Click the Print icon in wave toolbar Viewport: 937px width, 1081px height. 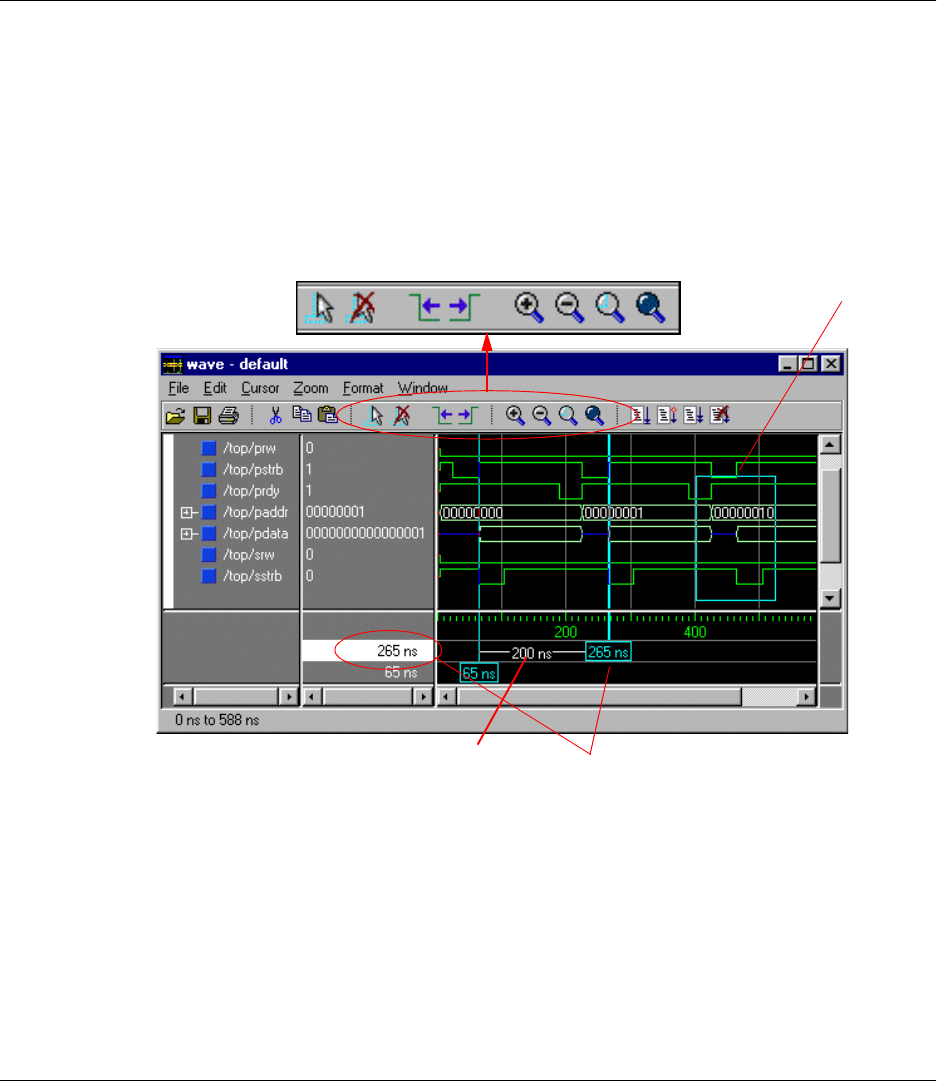click(x=228, y=416)
